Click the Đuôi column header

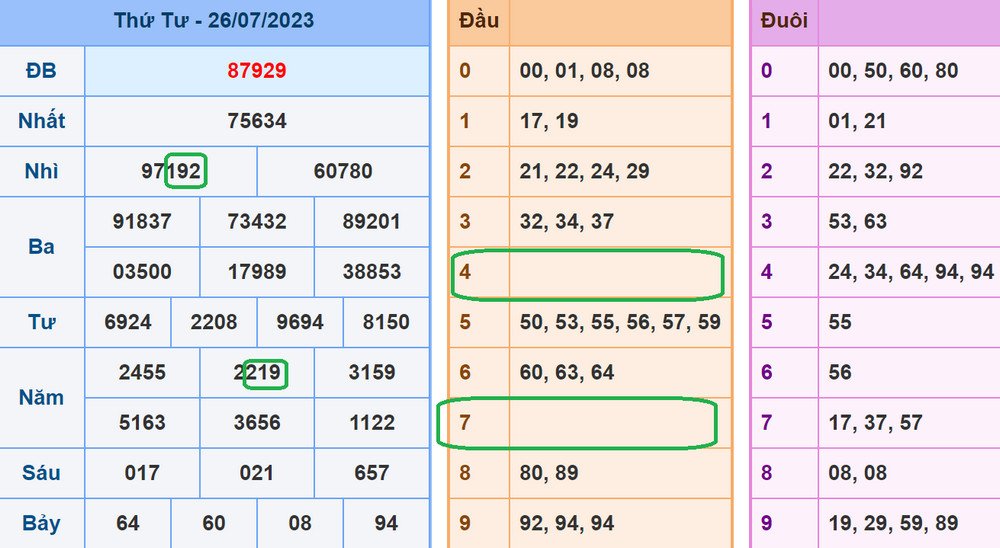tap(784, 21)
